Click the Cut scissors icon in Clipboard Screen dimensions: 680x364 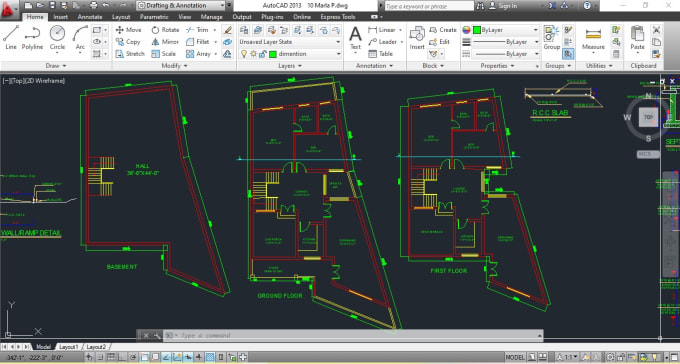[656, 30]
